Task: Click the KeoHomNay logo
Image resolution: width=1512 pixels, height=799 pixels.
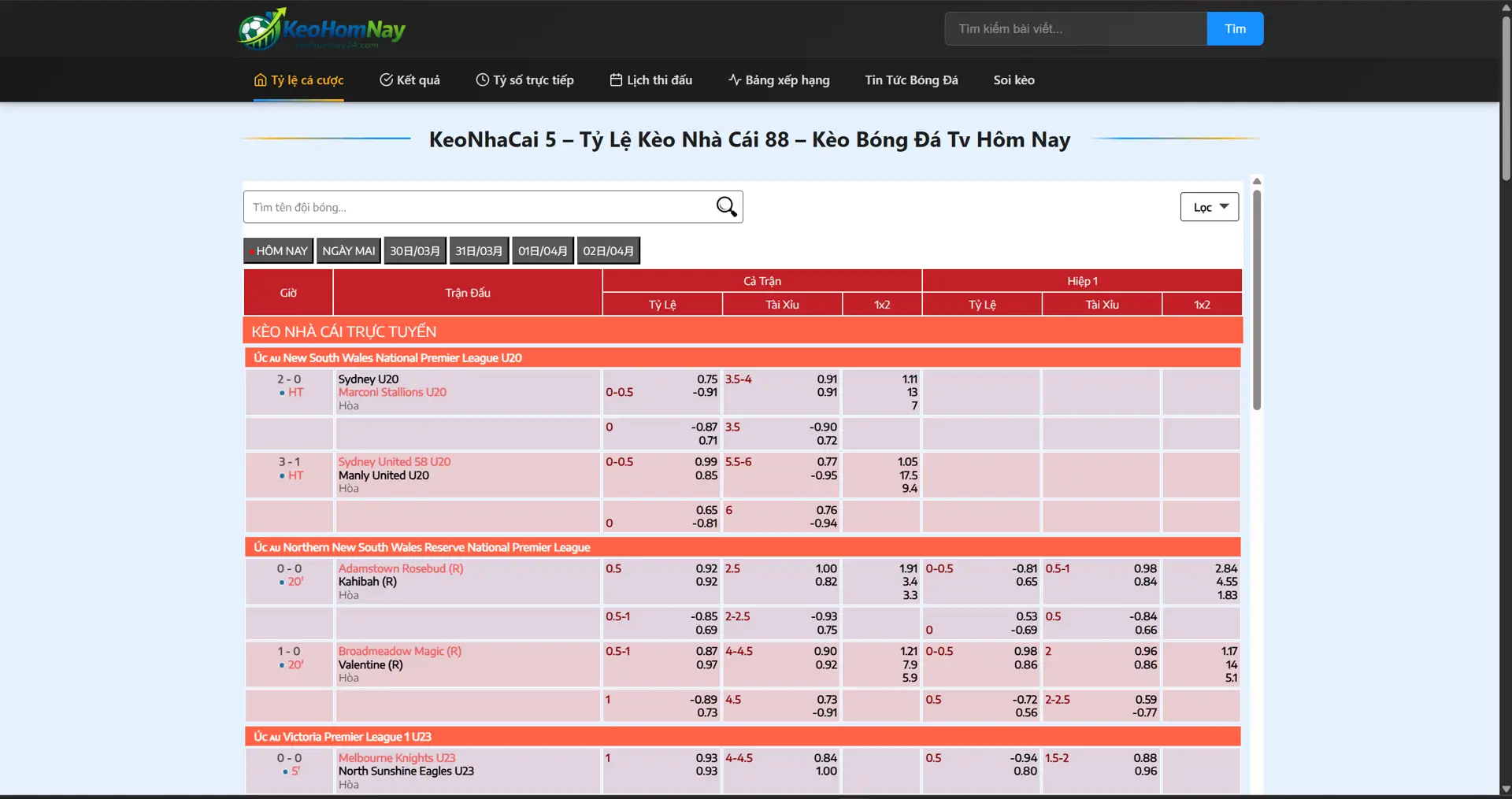Action: click(321, 29)
